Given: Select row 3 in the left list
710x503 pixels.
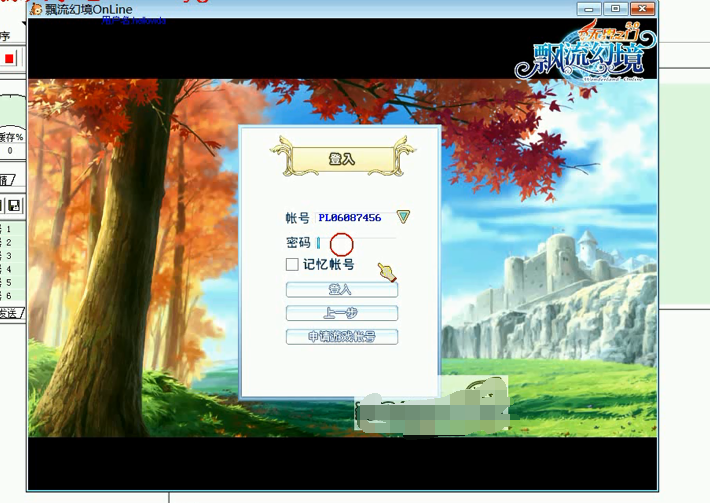Looking at the screenshot, I should [x=9, y=256].
